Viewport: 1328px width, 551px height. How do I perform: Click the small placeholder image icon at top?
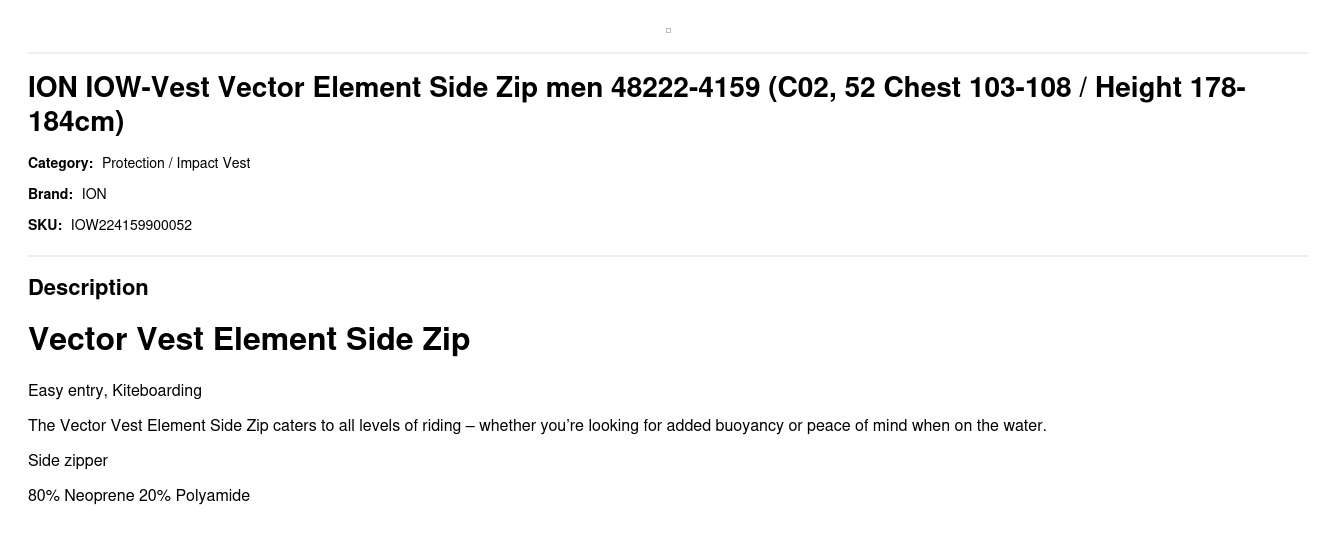point(668,31)
